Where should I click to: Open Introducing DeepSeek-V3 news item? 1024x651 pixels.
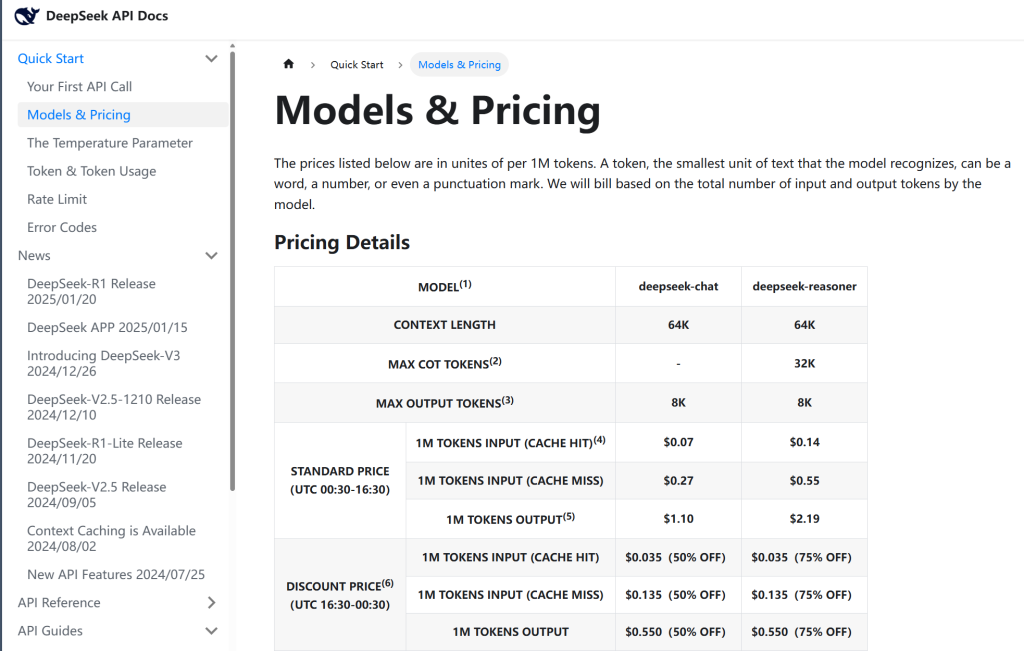point(103,364)
